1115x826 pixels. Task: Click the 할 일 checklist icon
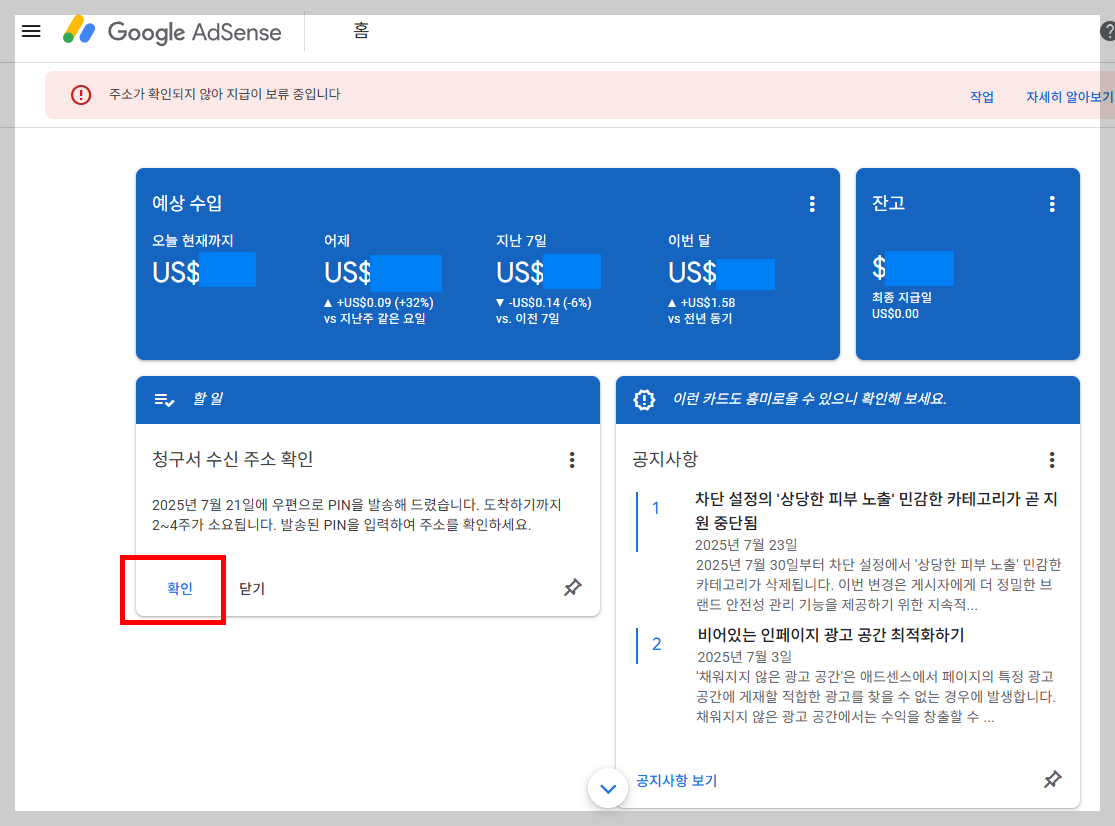164,400
